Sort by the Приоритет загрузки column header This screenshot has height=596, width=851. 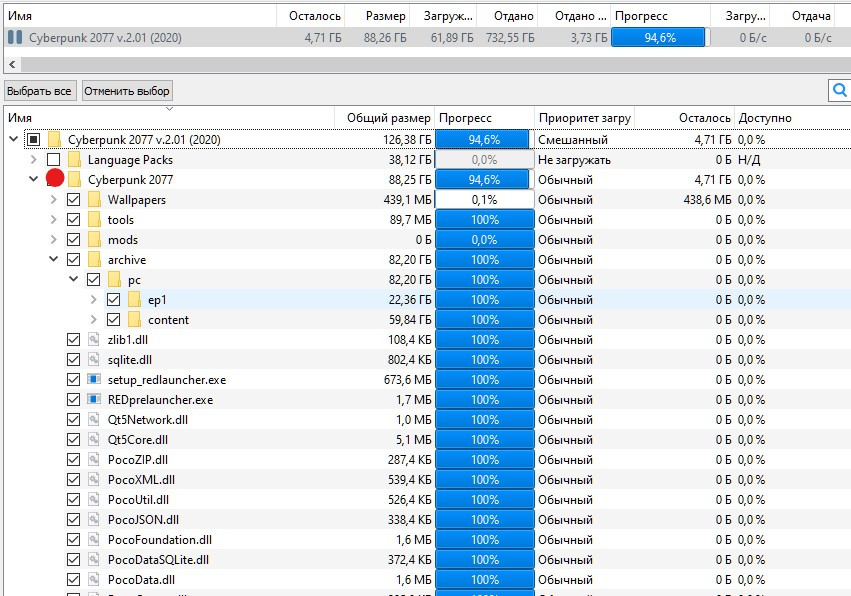(x=584, y=118)
